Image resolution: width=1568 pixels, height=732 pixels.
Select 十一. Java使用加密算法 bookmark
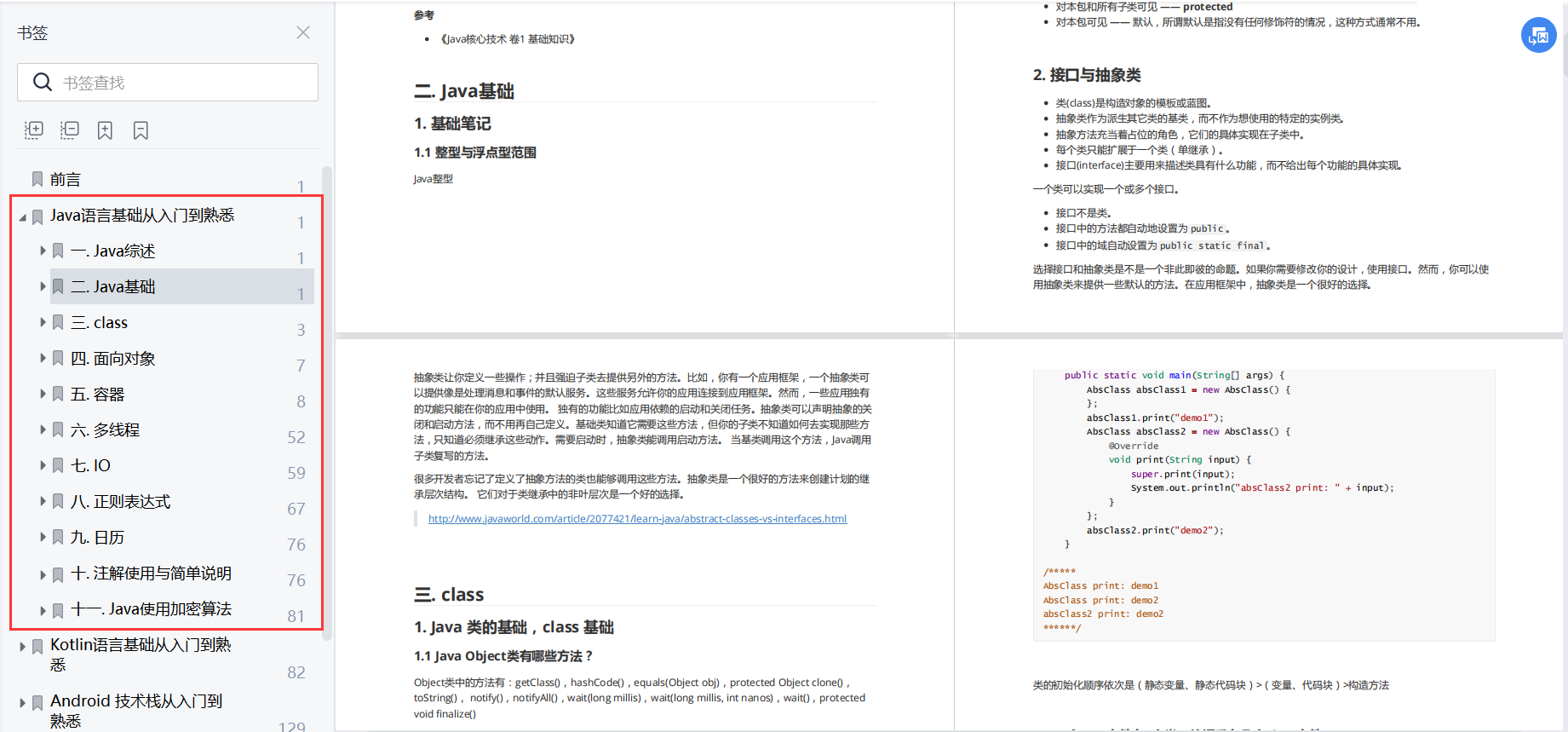click(x=151, y=609)
